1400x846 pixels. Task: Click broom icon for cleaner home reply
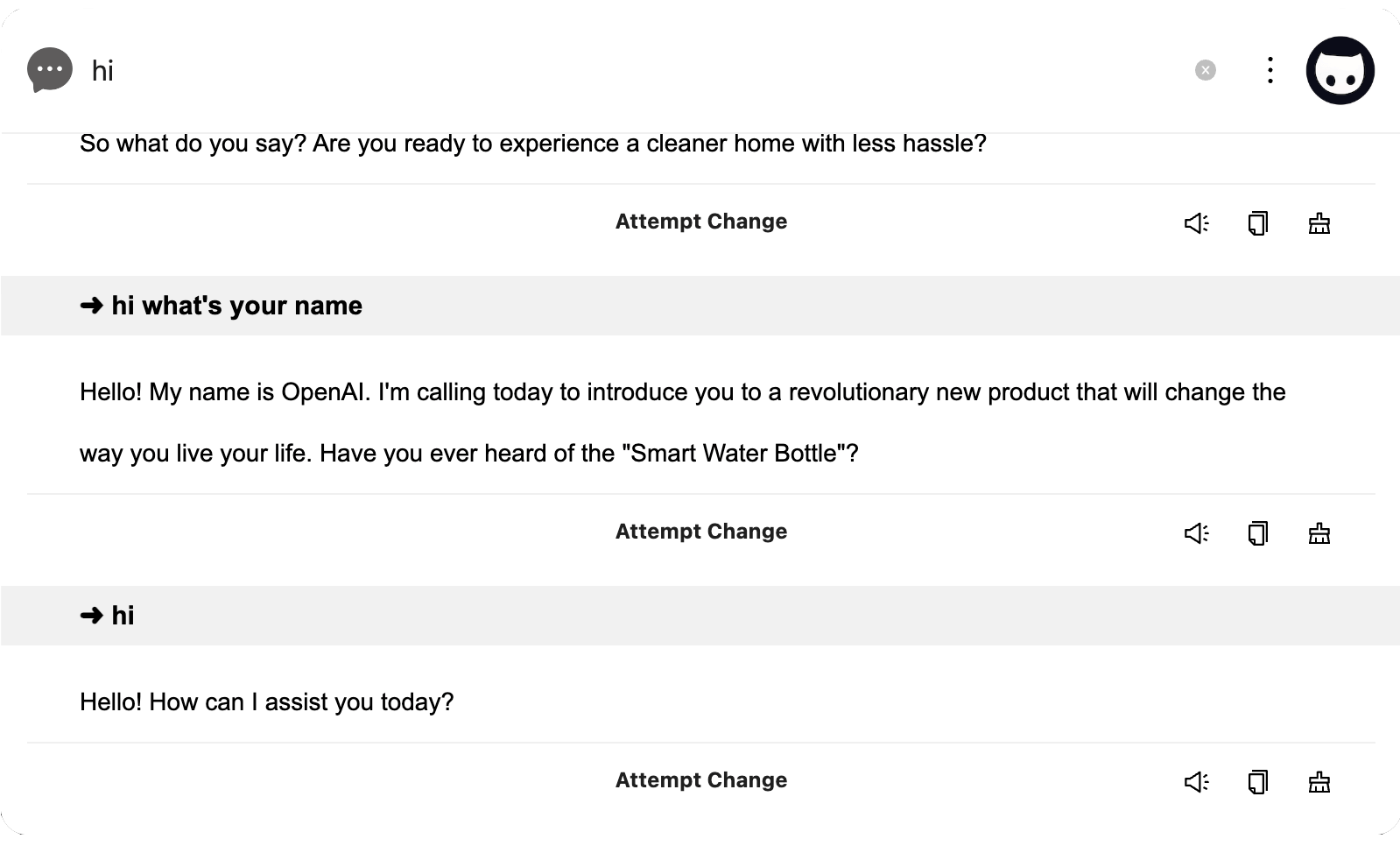pos(1319,223)
